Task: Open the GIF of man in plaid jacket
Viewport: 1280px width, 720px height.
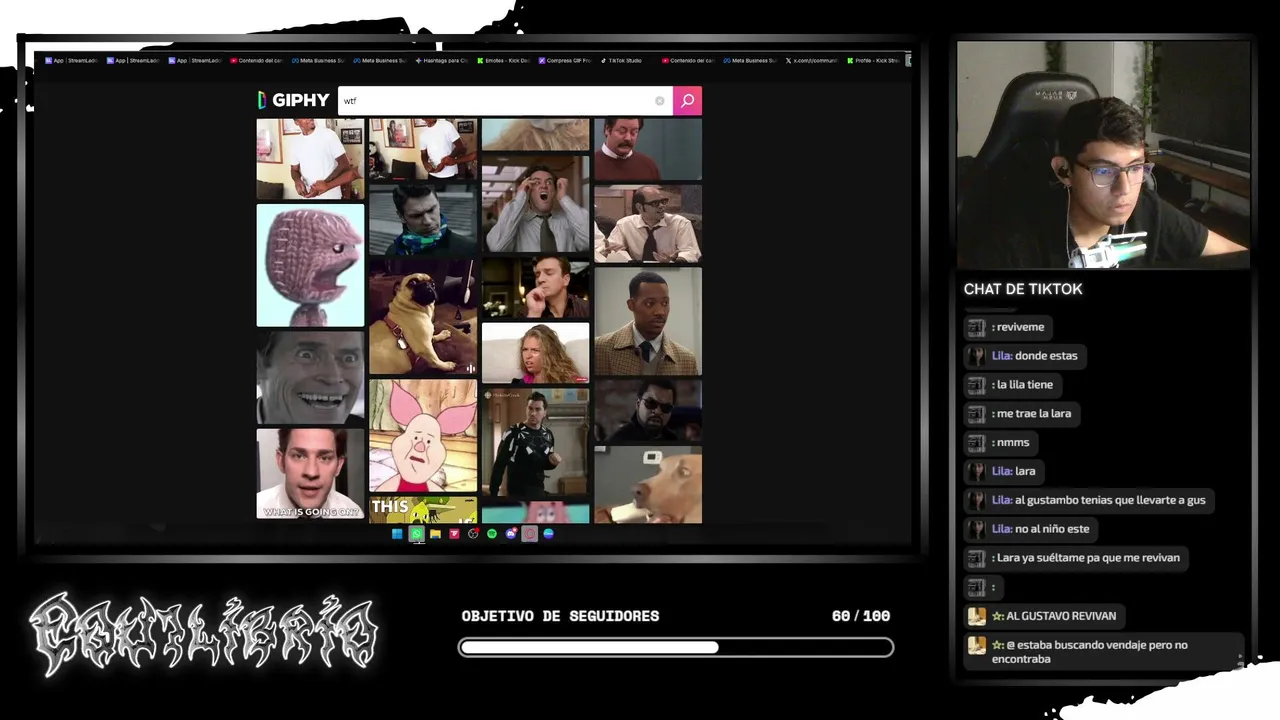Action: coord(648,321)
